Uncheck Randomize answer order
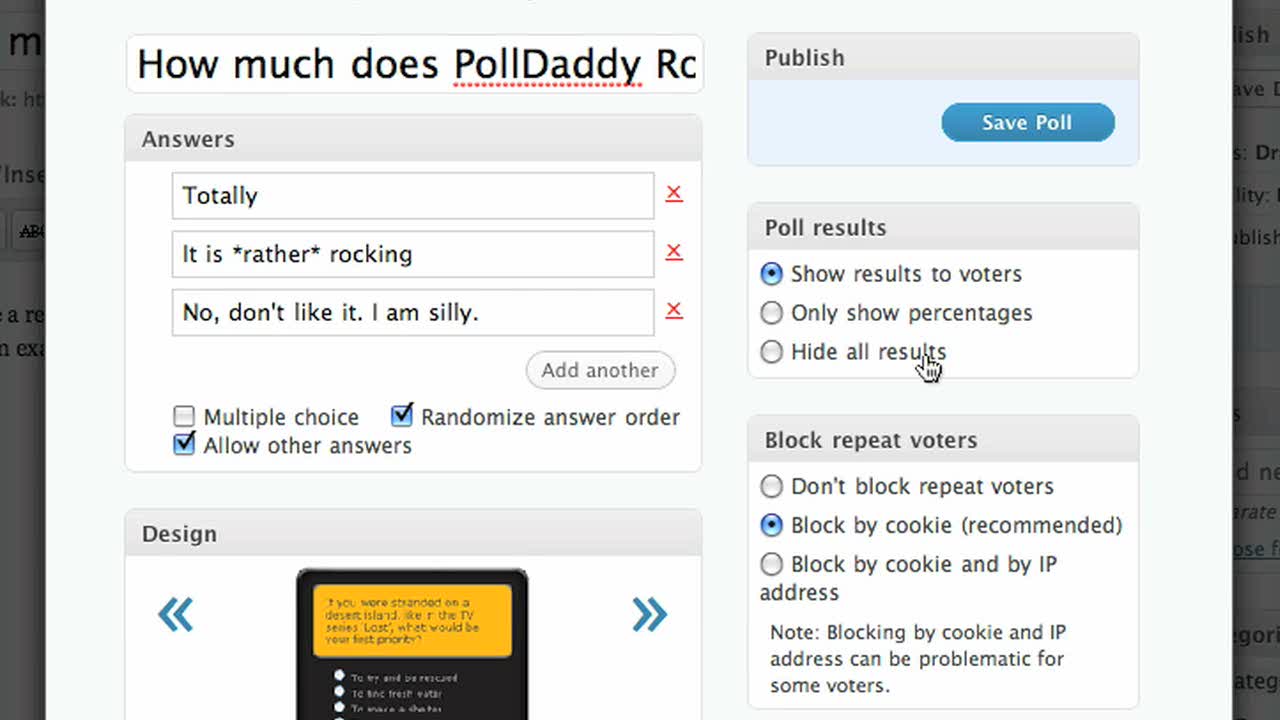This screenshot has width=1280, height=720. (401, 416)
